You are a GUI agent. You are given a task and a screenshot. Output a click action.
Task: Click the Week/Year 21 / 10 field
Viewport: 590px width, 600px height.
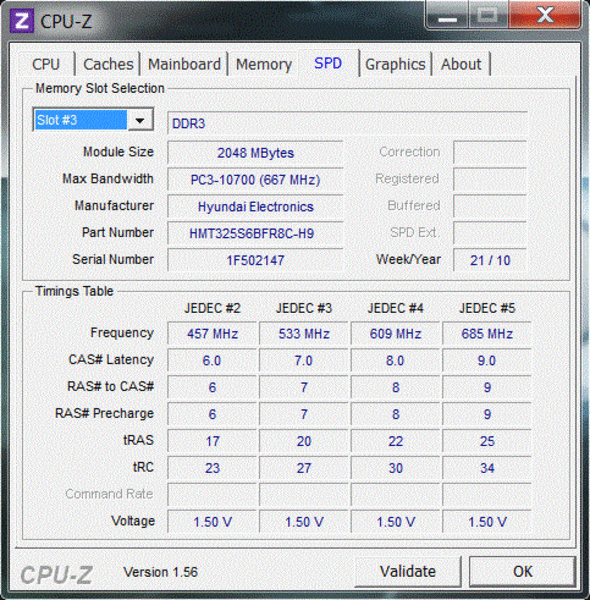[x=490, y=260]
